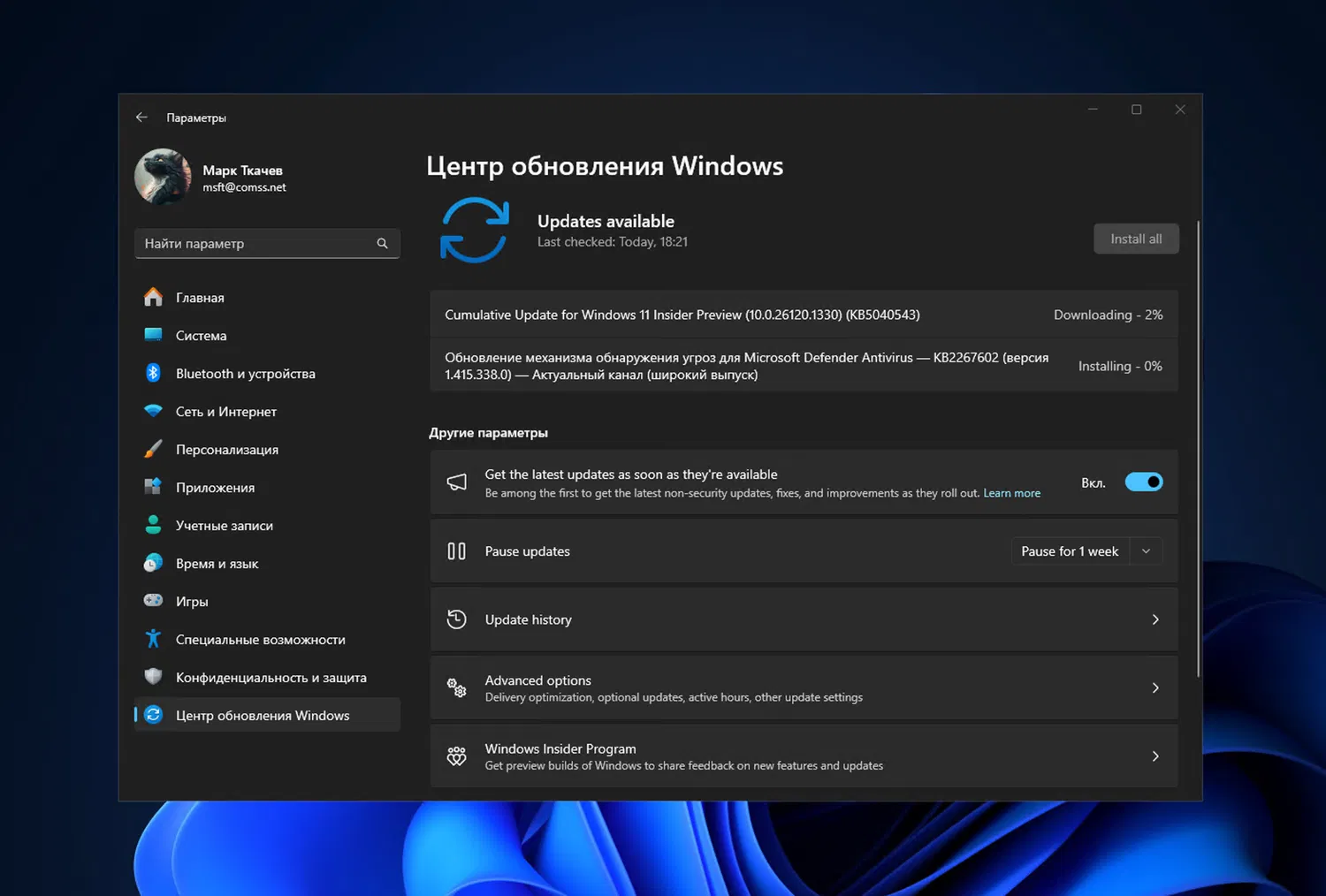Open Учетные записи settings
The height and width of the screenshot is (896, 1326).
pos(267,526)
